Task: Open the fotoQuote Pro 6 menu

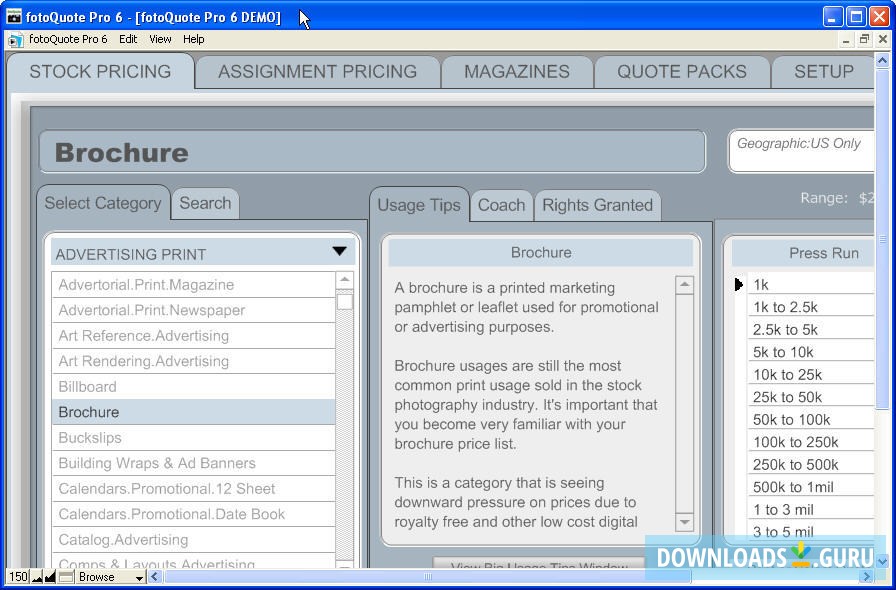Action: [68, 39]
